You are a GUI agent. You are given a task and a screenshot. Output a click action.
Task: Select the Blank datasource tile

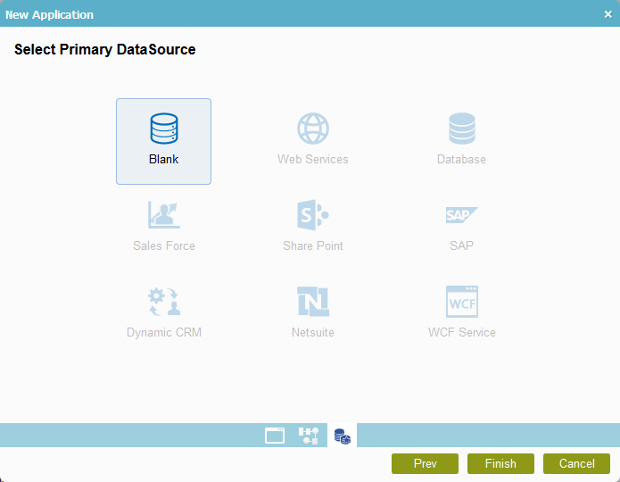tap(164, 141)
